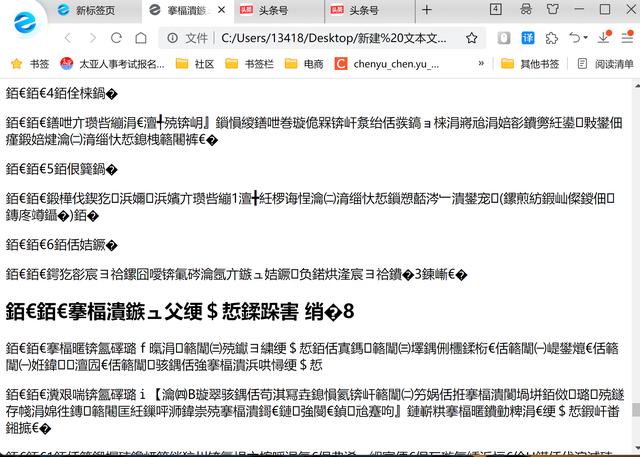Expand the dropdown beside the undo arrow
This screenshot has height=457, width=640.
point(585,38)
